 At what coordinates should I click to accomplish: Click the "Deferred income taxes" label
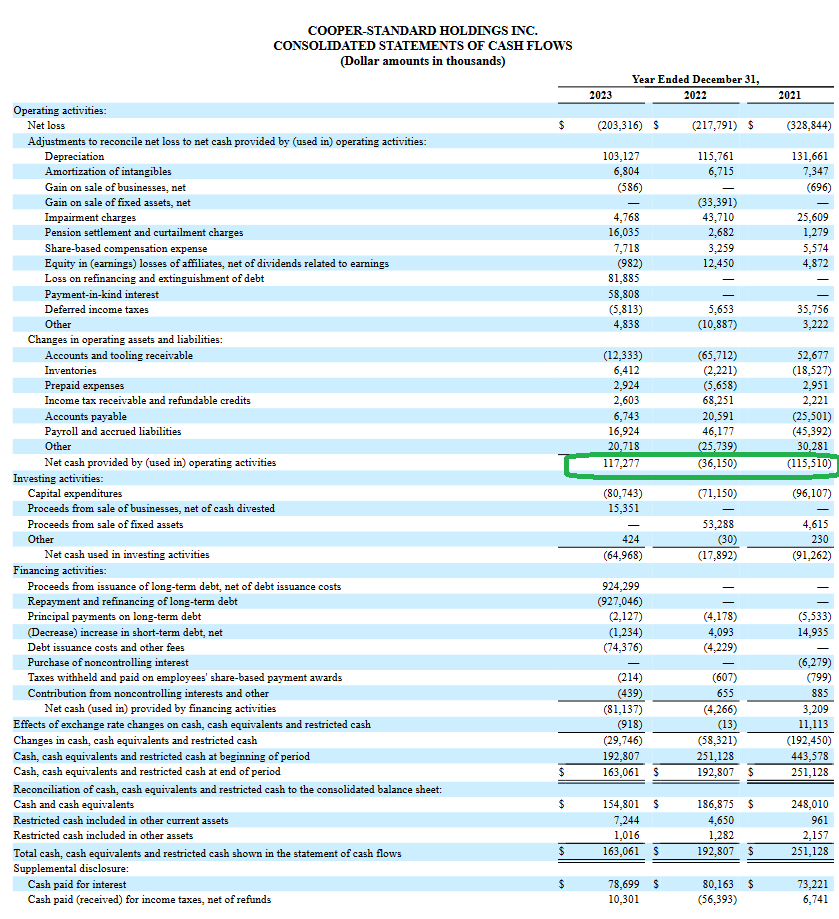coord(97,309)
